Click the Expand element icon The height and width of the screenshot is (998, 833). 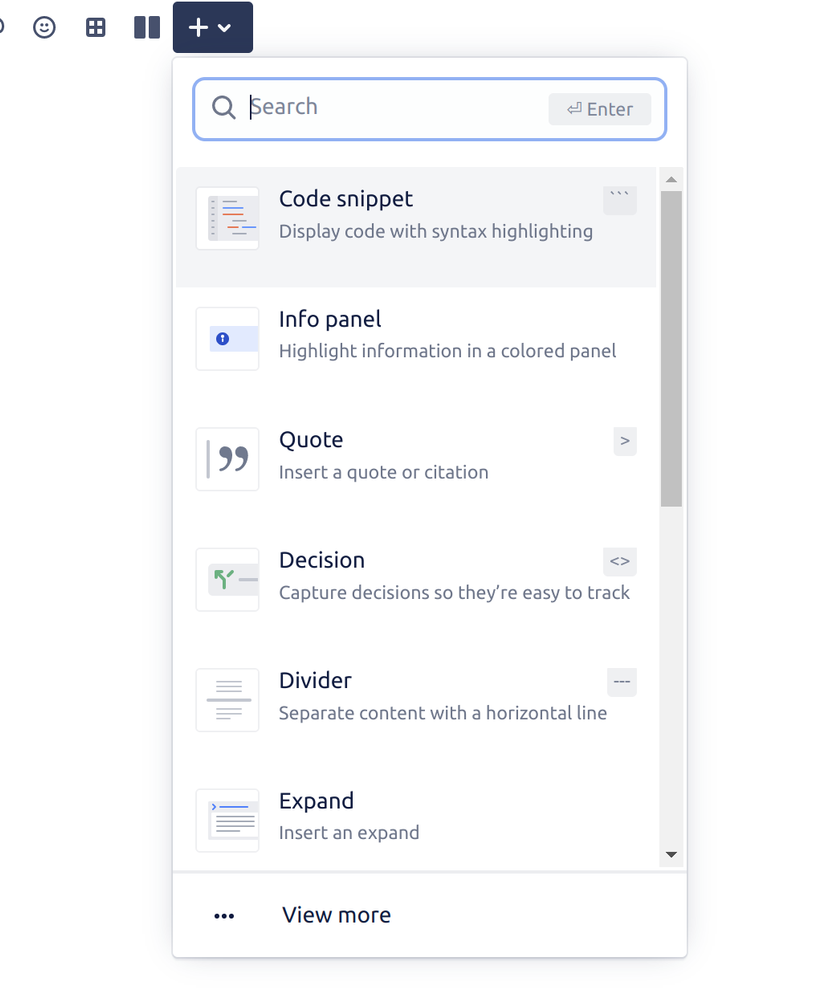click(227, 819)
